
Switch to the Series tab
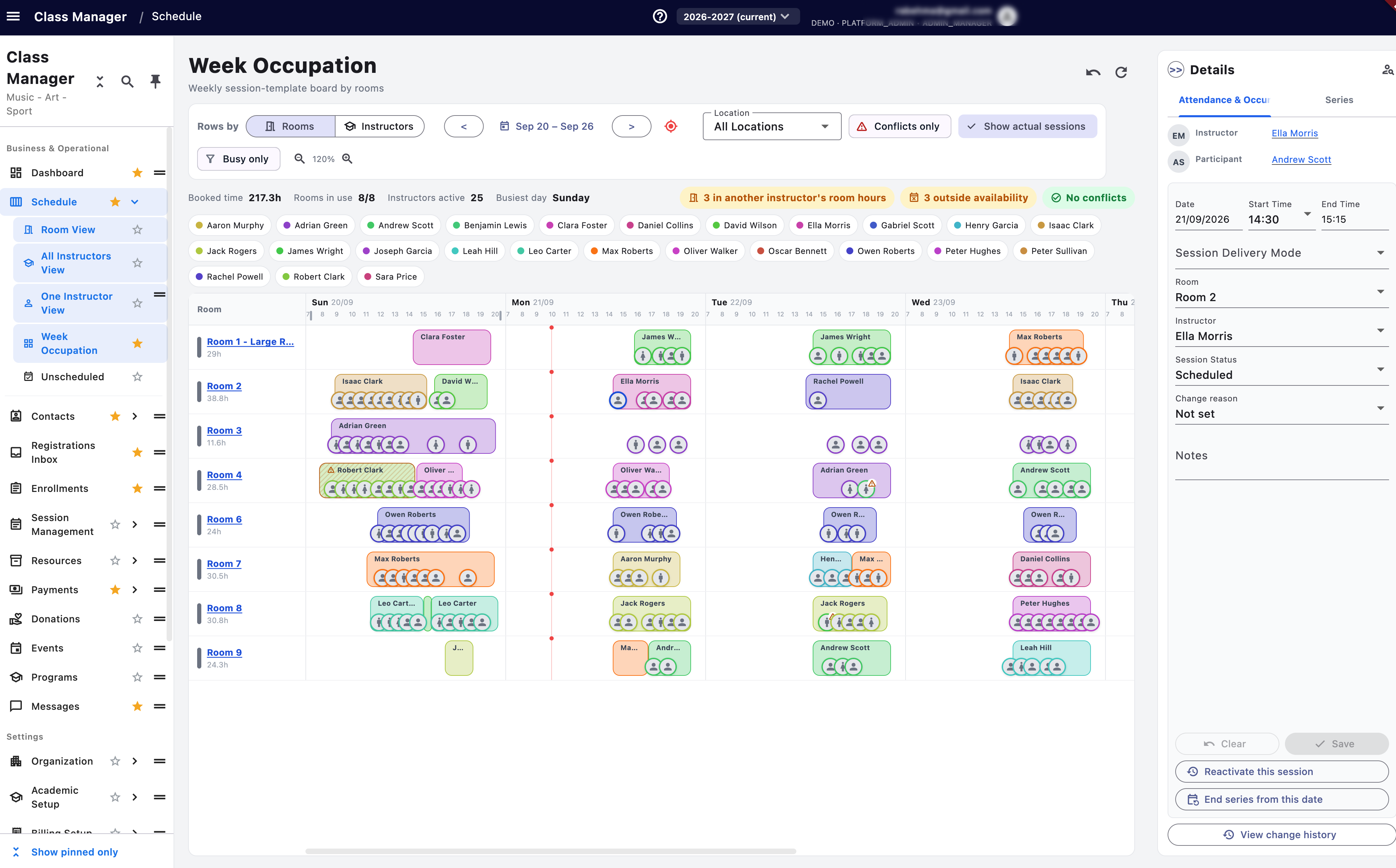[x=1339, y=100]
